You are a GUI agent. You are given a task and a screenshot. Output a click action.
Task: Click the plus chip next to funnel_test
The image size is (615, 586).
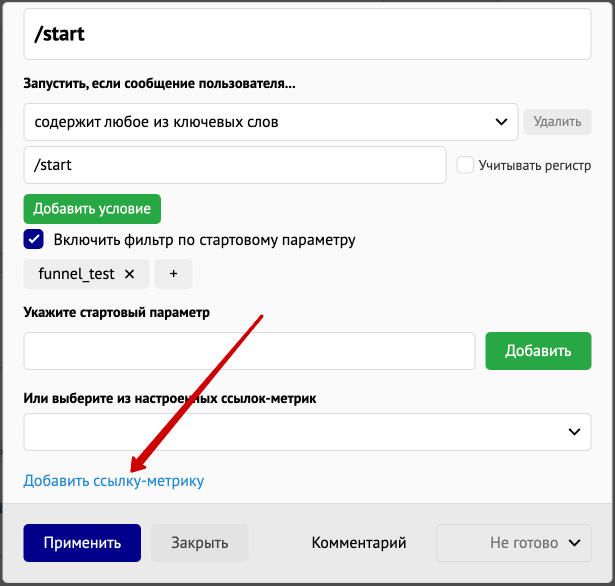click(173, 274)
